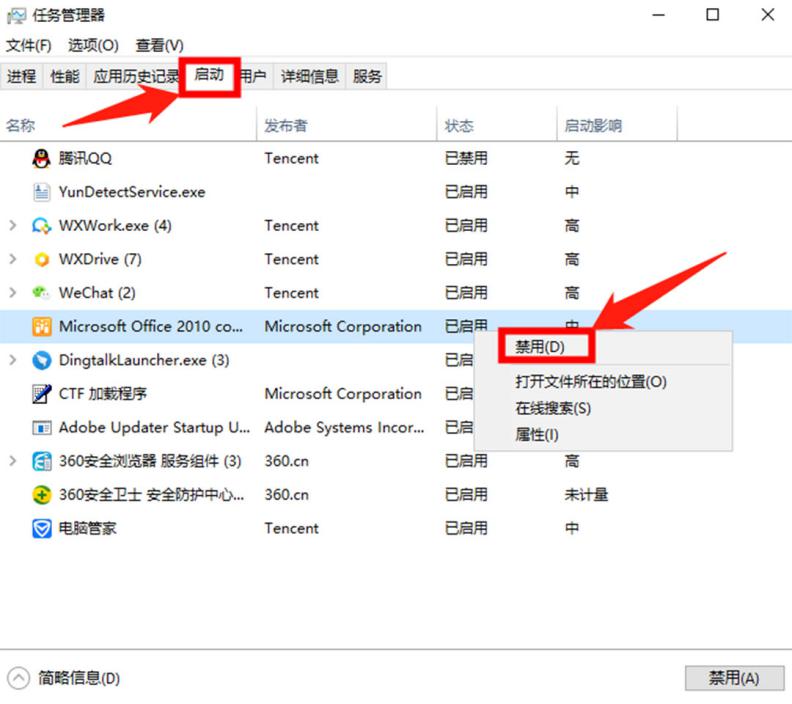This screenshot has width=792, height=704.
Task: Switch to the 用户 tab
Action: pyautogui.click(x=254, y=76)
